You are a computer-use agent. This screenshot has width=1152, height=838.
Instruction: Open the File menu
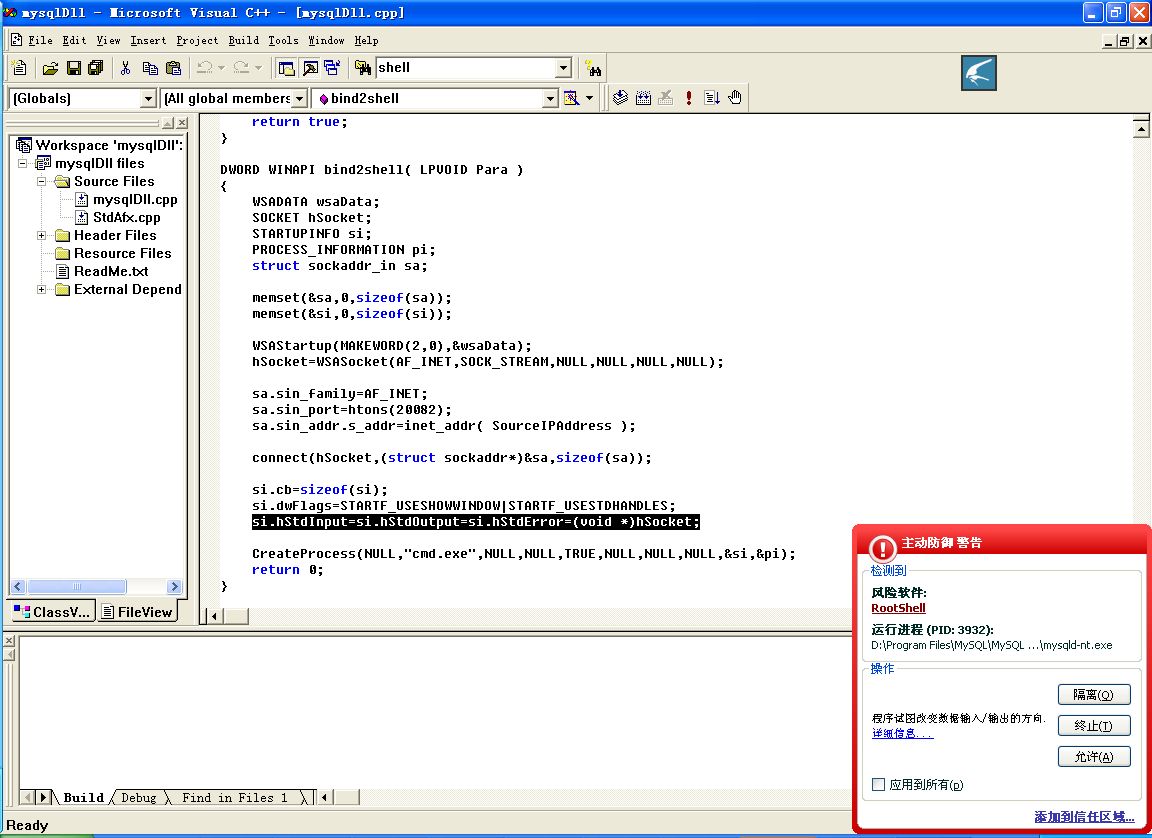pyautogui.click(x=40, y=40)
